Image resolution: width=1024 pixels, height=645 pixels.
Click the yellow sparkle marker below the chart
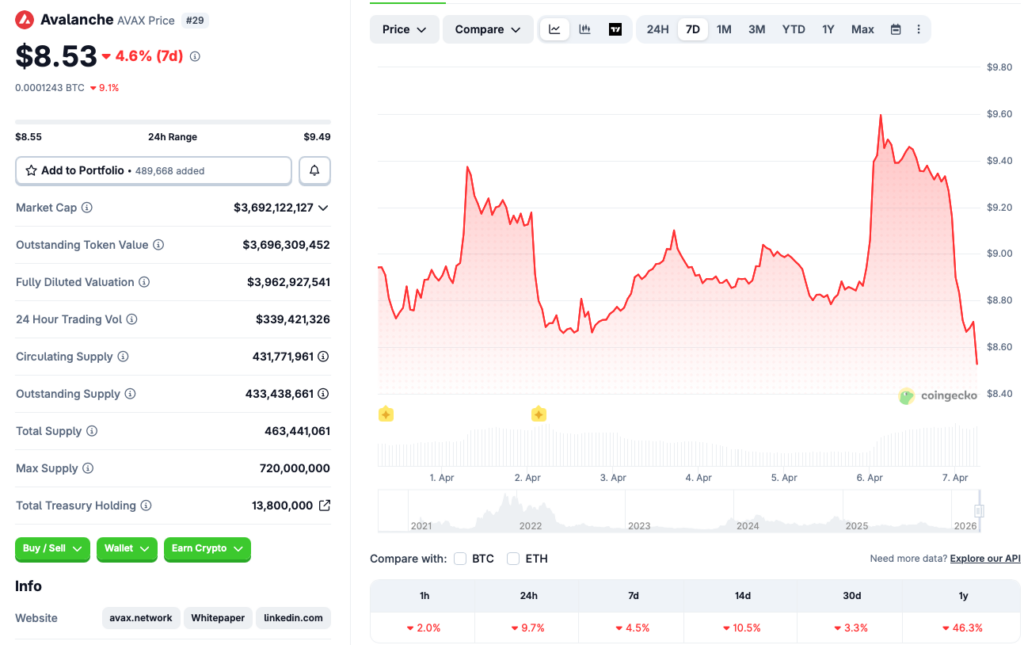tap(386, 413)
